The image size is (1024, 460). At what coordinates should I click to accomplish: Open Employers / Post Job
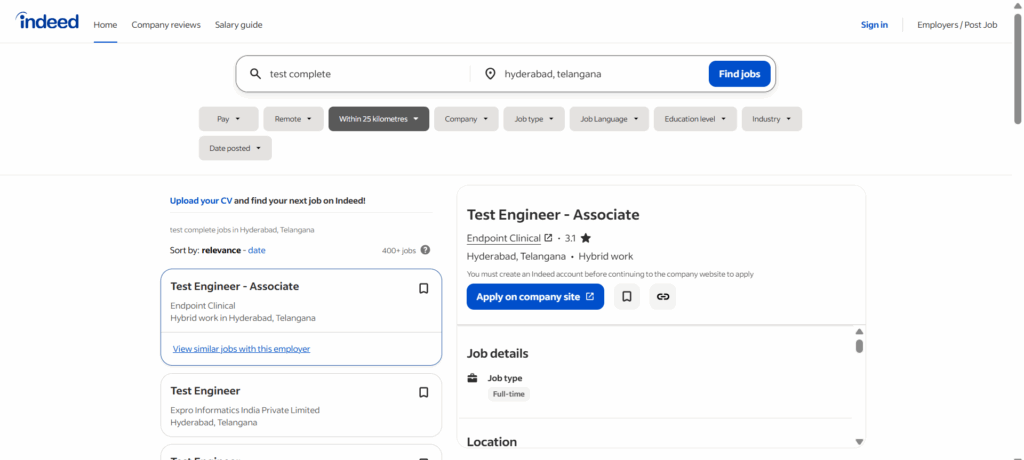957,25
